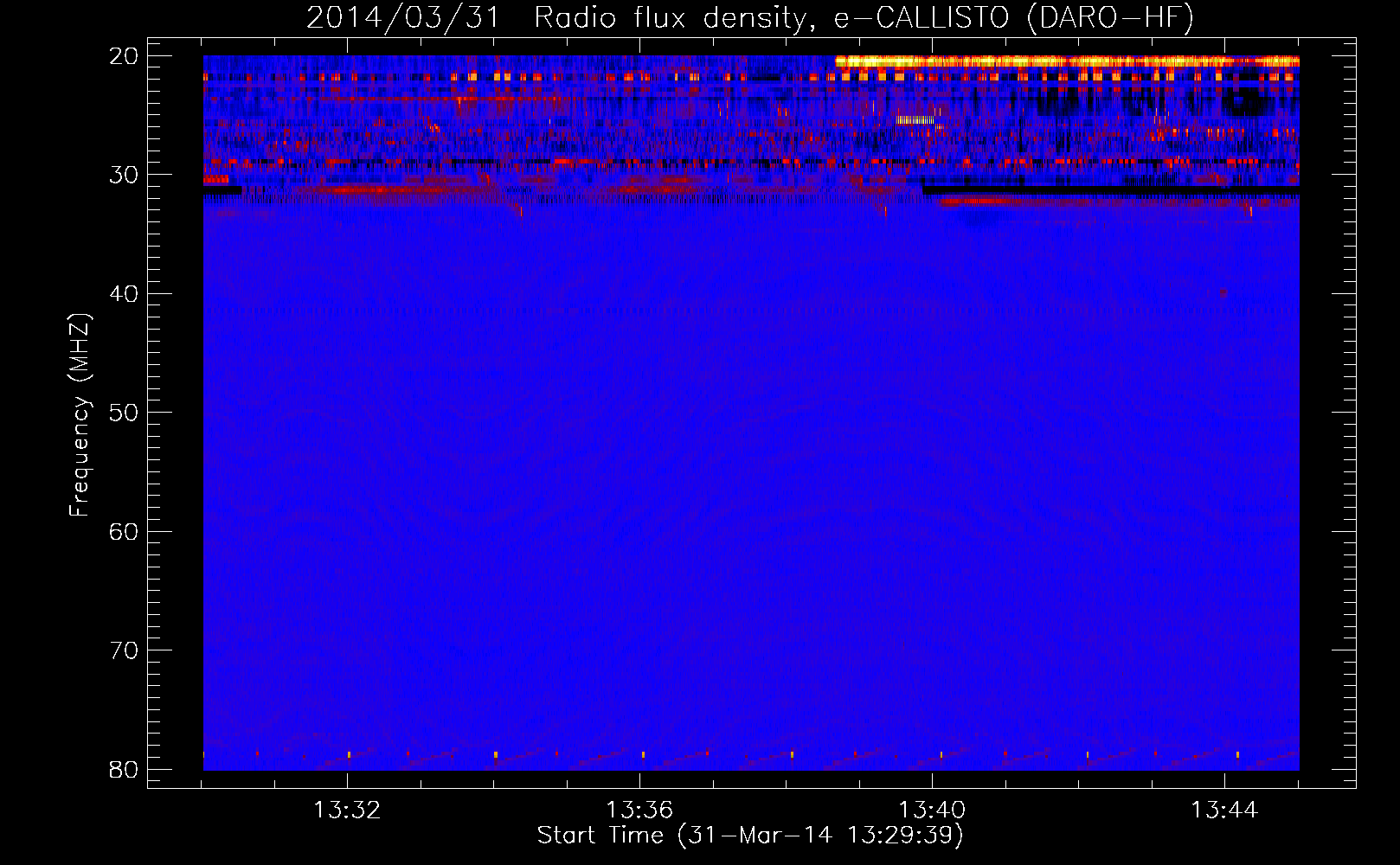Click the '40' frequency tick label

[124, 294]
